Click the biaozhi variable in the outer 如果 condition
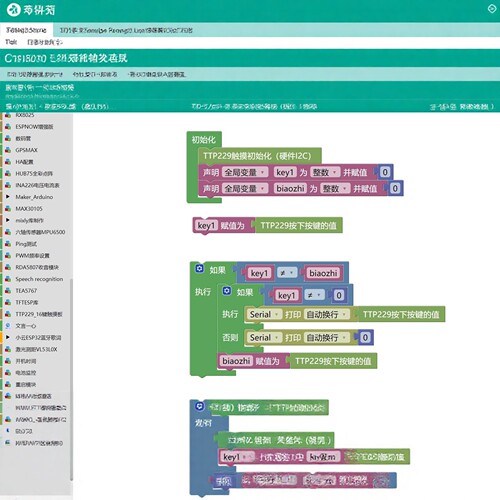The height and width of the screenshot is (500, 500). tap(323, 273)
